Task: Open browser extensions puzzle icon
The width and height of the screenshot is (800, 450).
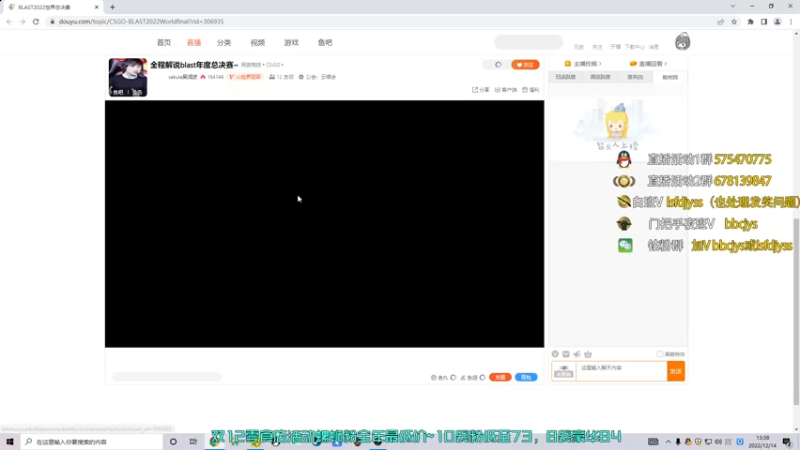Action: tap(751, 21)
